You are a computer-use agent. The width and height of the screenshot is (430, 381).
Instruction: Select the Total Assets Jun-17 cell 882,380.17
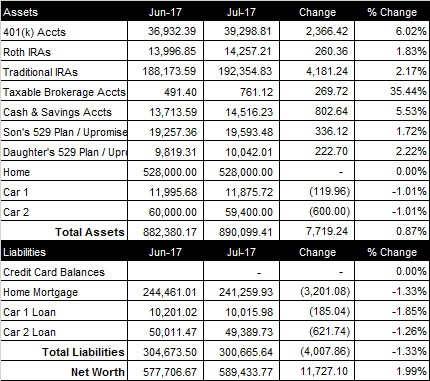click(x=165, y=231)
